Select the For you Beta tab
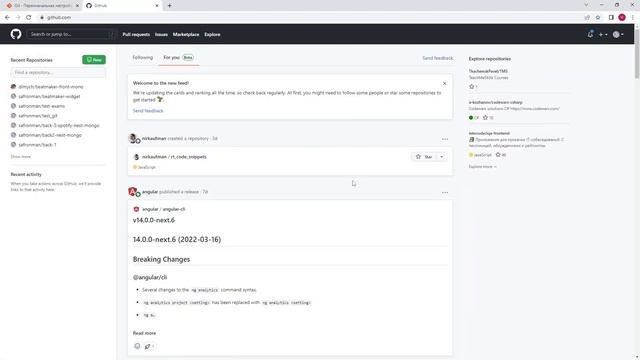Screen dimensions: 640x360 178,58
